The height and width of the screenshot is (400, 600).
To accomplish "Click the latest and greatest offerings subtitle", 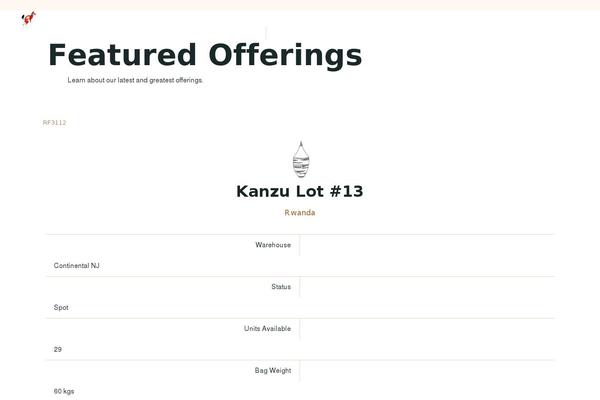I will [135, 80].
